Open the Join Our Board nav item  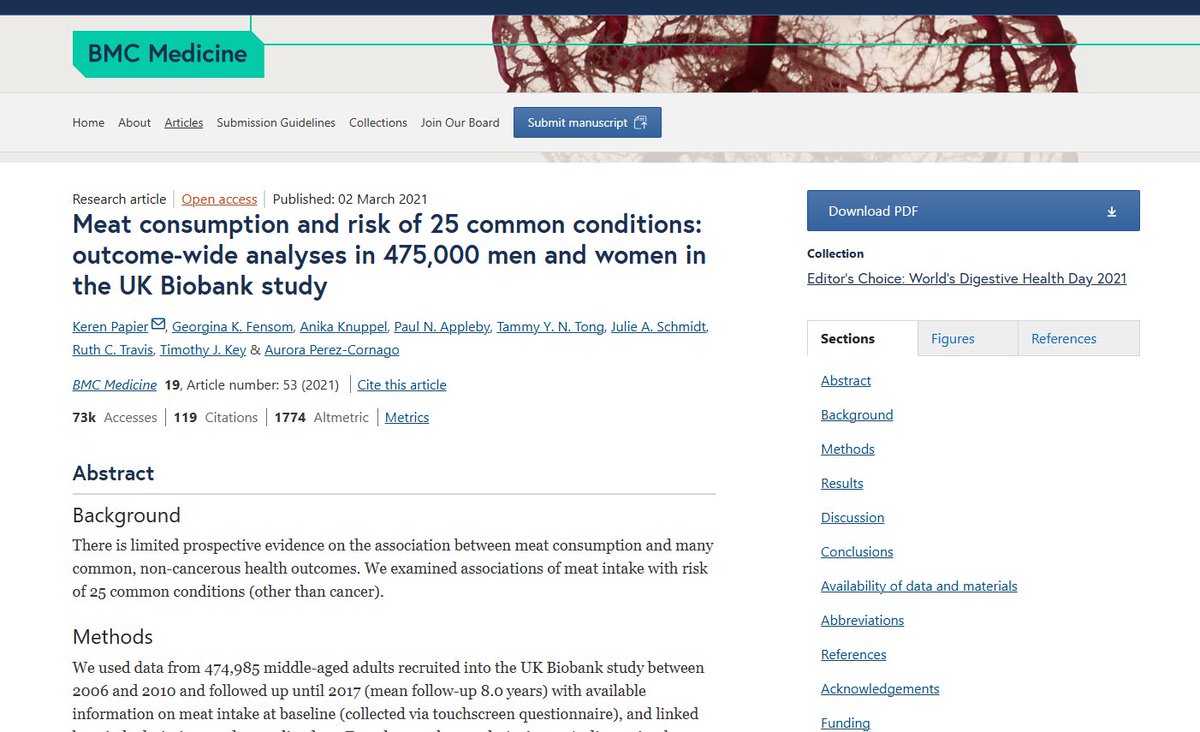(x=460, y=123)
